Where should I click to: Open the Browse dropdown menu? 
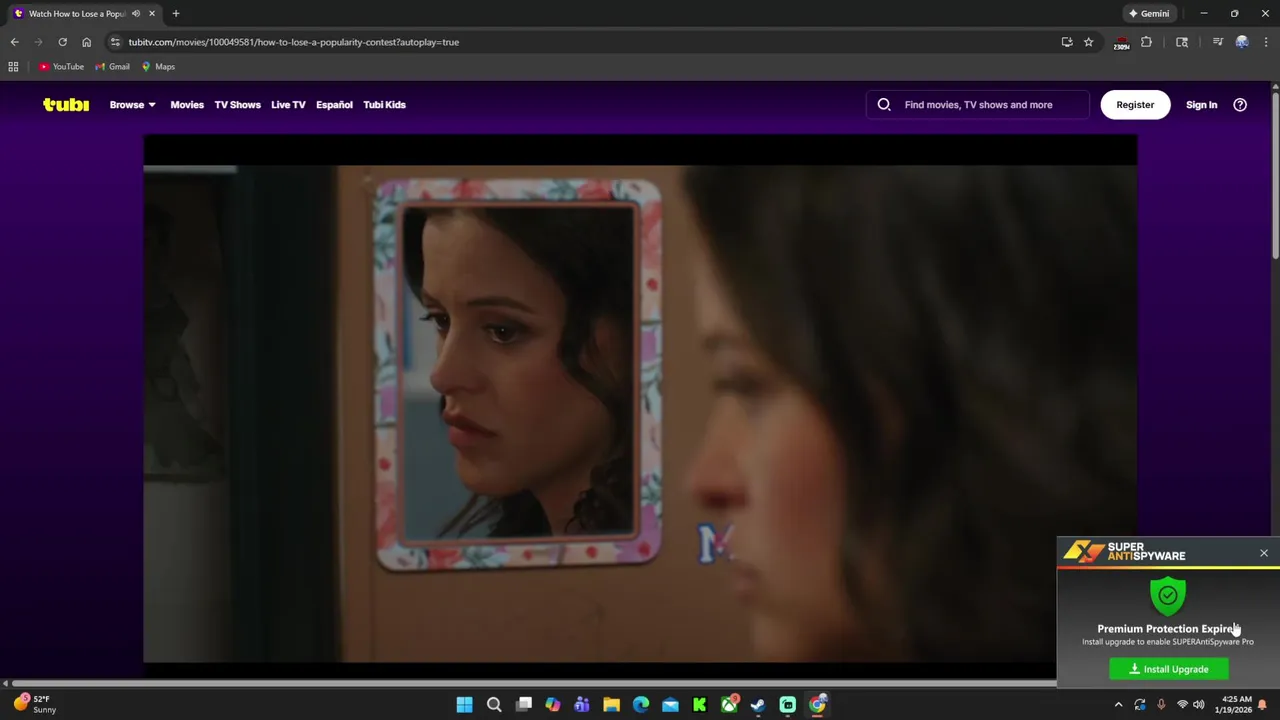point(132,104)
